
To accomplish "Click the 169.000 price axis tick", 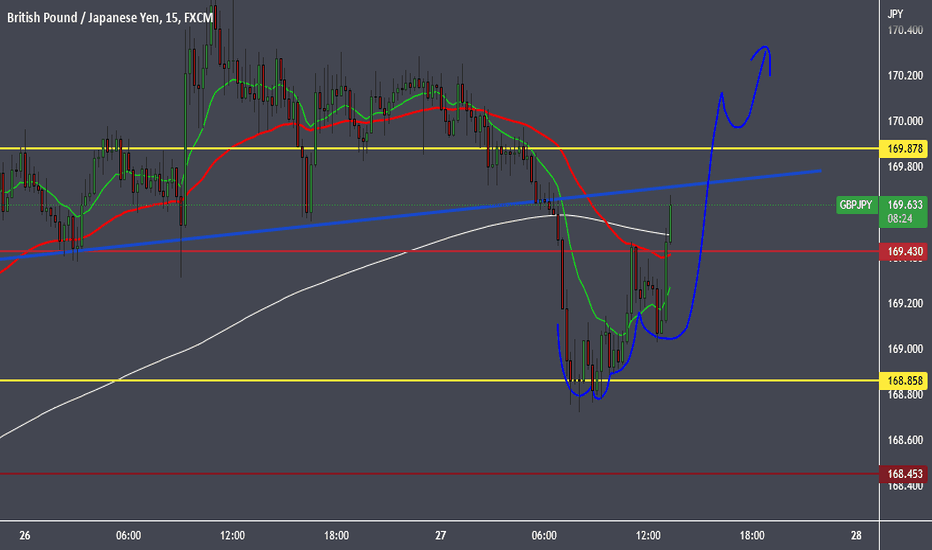I will tap(905, 349).
